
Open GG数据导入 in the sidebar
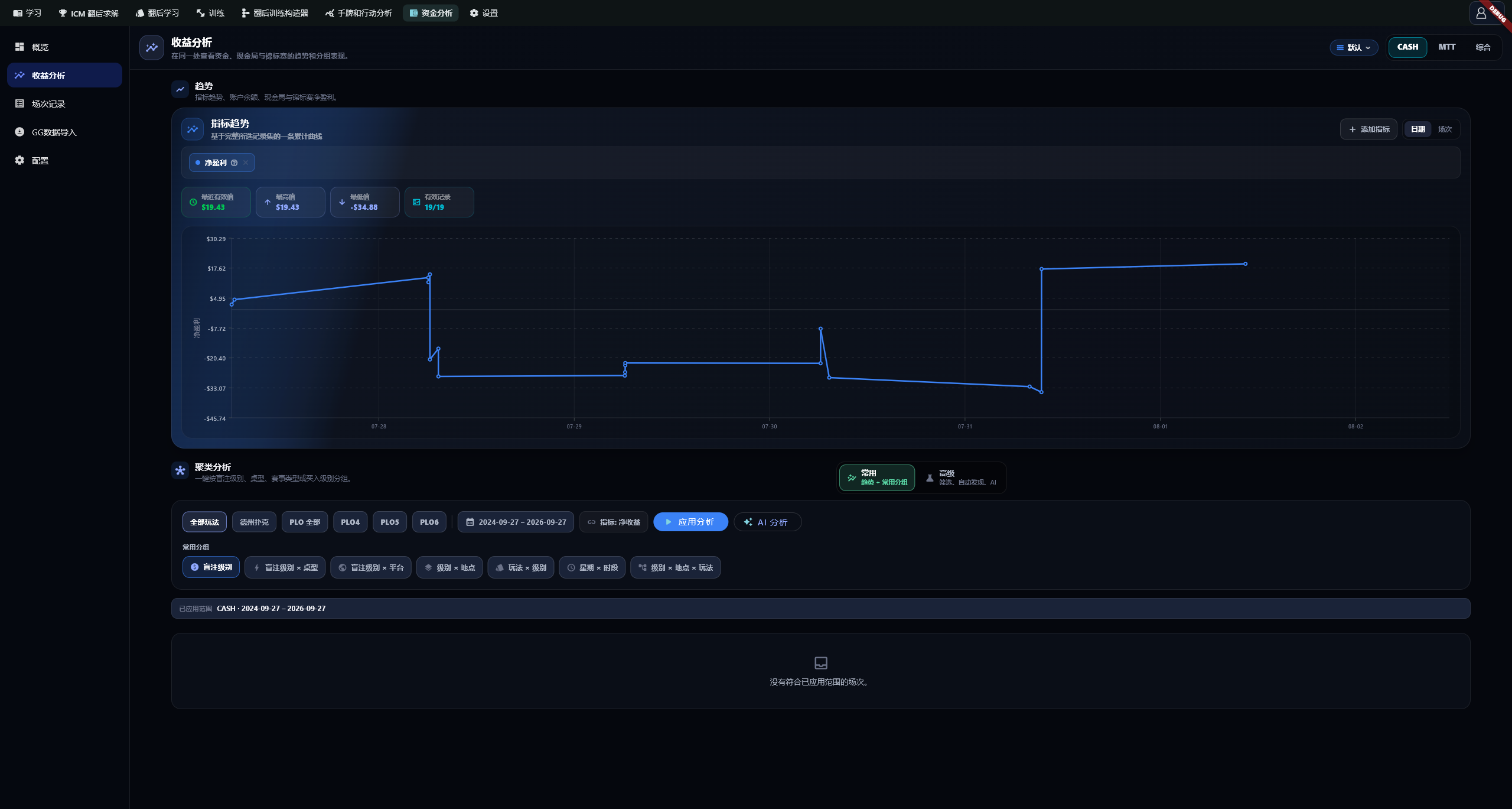click(x=64, y=132)
